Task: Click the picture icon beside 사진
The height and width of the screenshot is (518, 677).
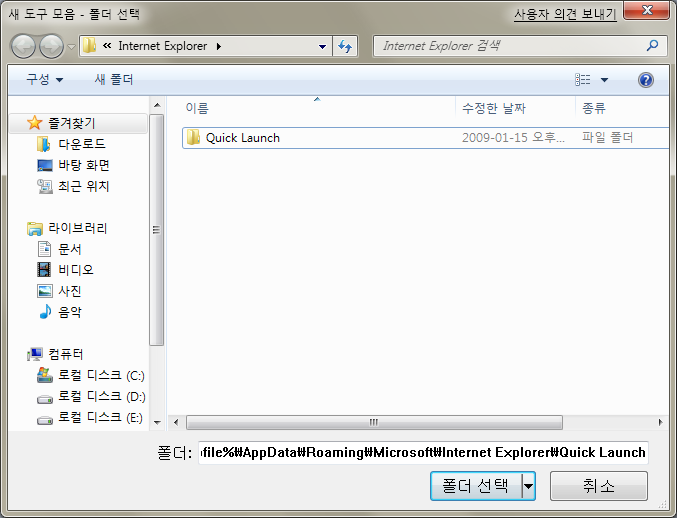Action: coord(45,291)
